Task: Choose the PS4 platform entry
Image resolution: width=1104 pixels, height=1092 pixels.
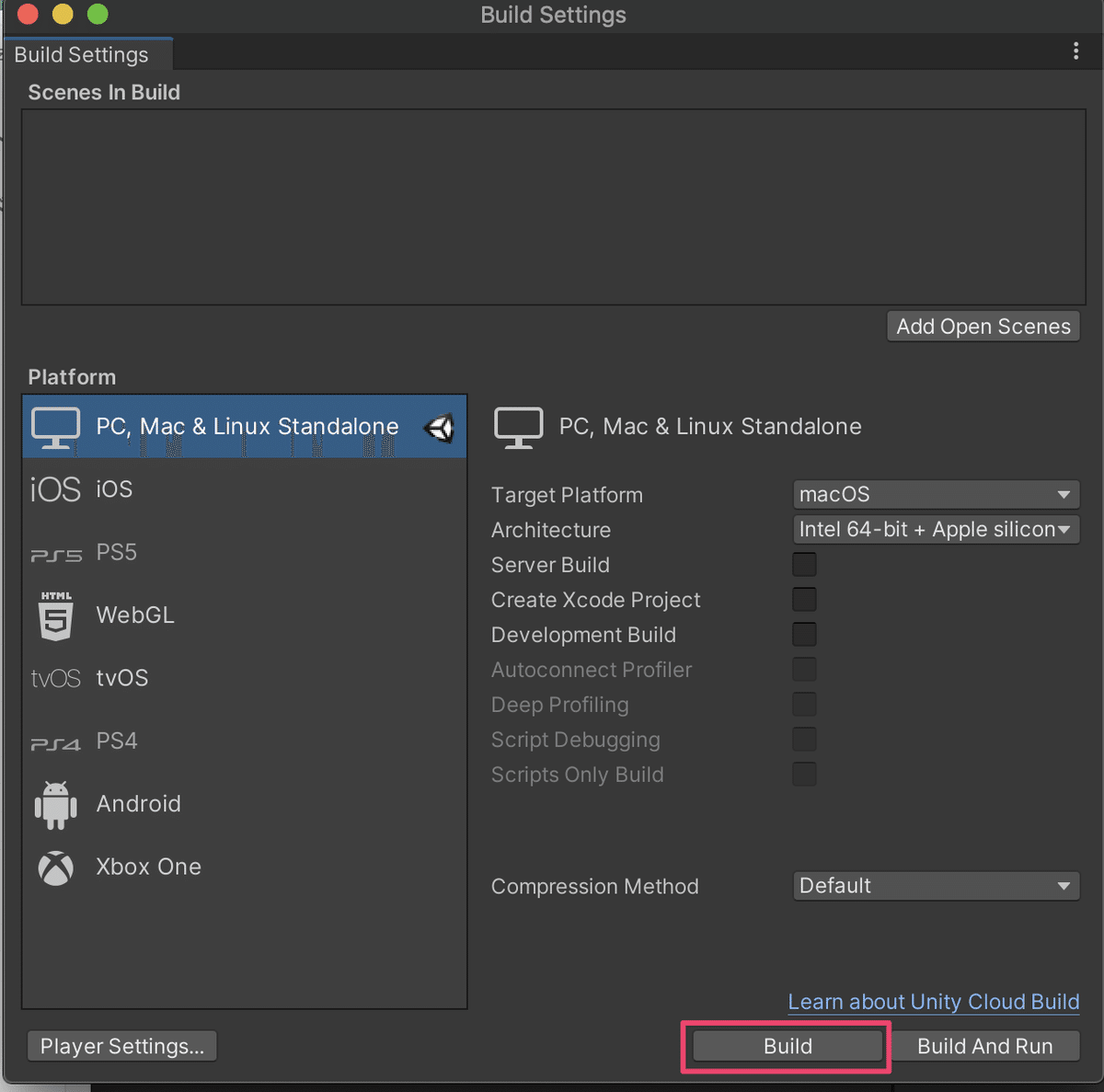Action: (245, 741)
